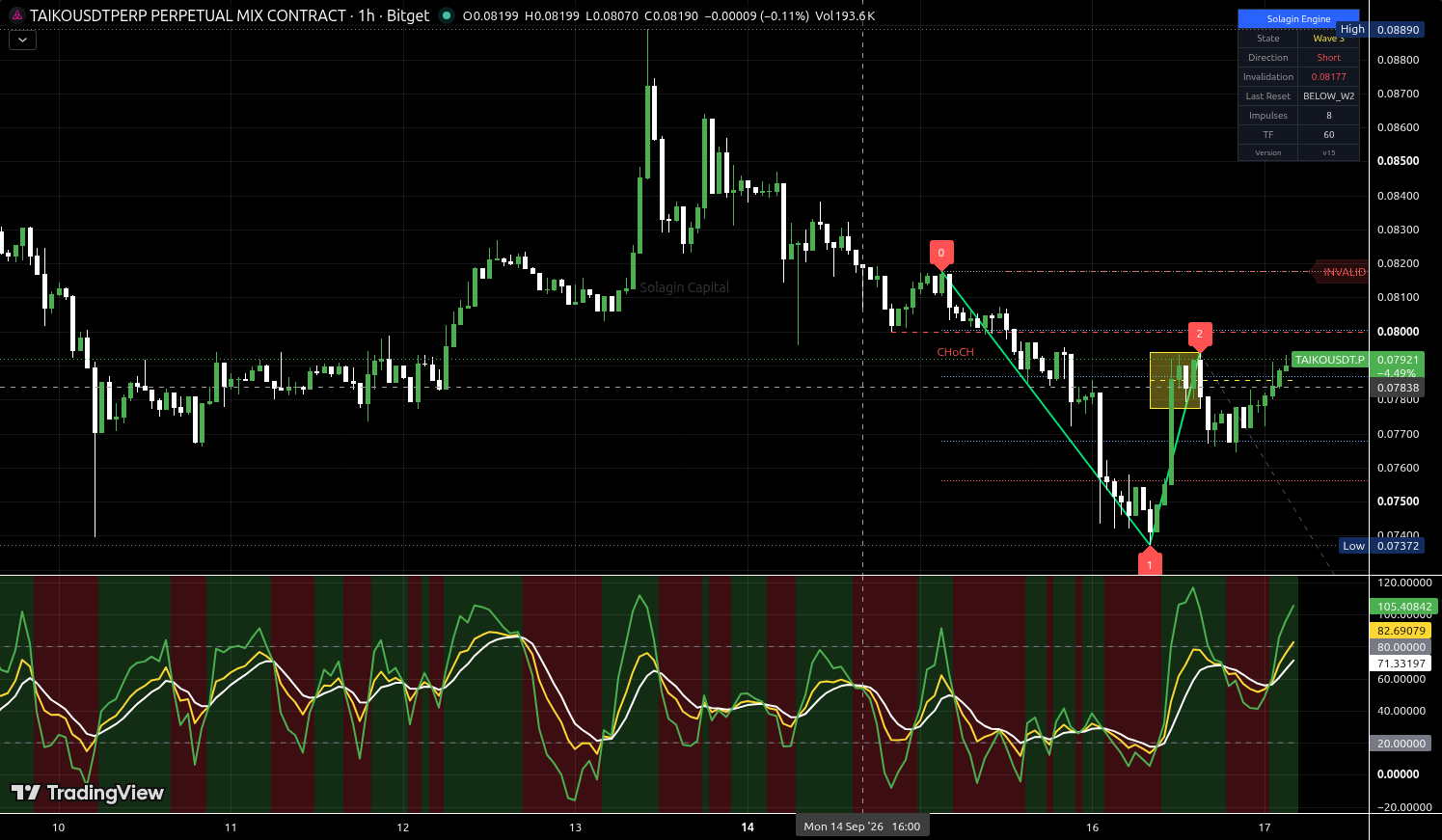Collapse the chart legend with the chevron

point(22,41)
